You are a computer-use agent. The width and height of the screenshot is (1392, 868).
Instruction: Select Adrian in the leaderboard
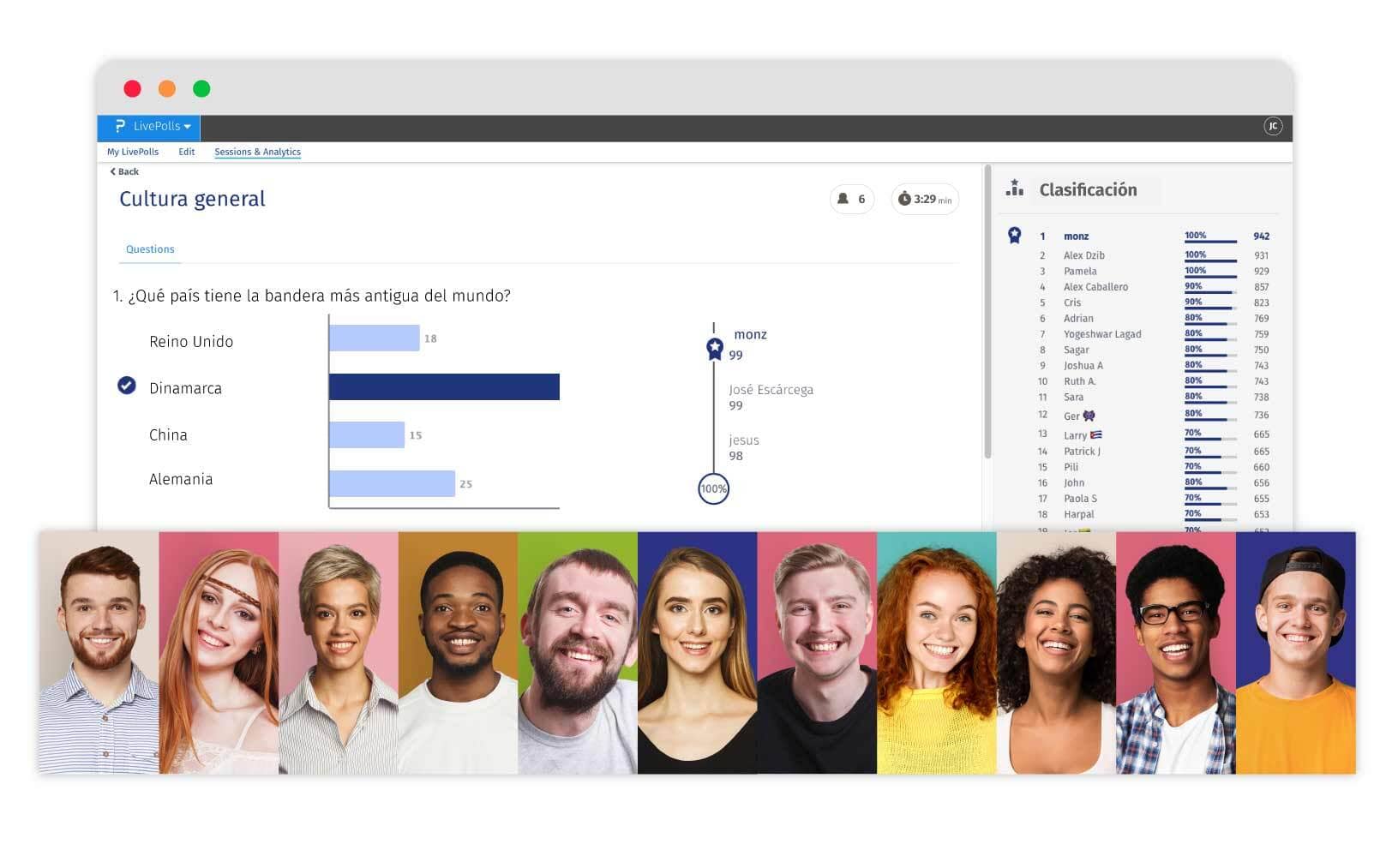[x=1078, y=319]
